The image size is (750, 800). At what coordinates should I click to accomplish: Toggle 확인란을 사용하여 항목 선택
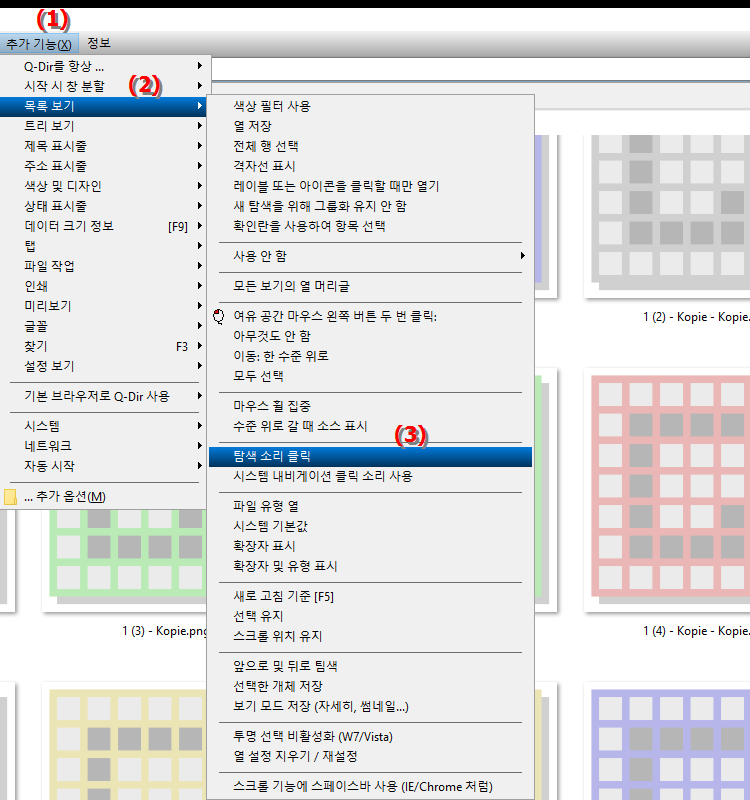point(370,226)
